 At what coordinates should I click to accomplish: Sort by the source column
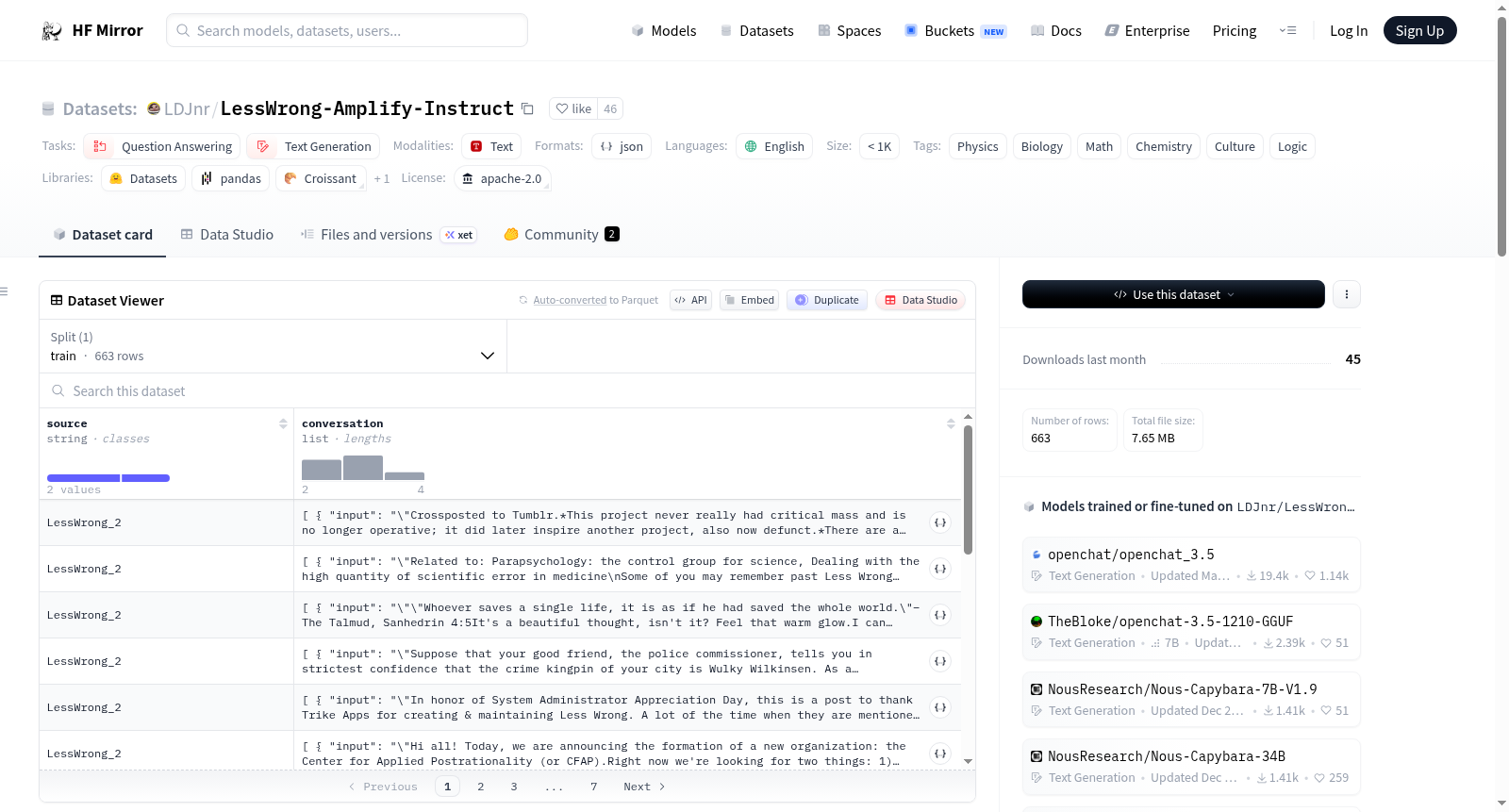coord(283,424)
